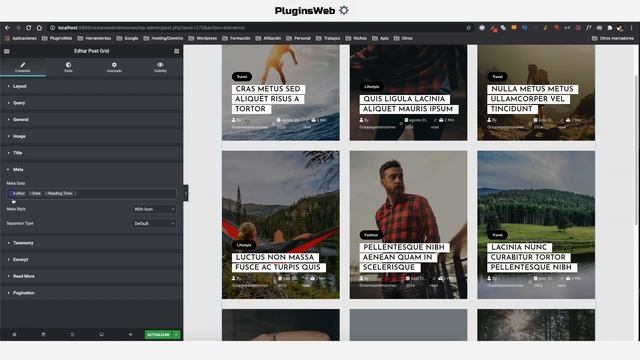640x360 pixels.
Task: Click the green ACTUALIZAR button
Action: coord(158,335)
